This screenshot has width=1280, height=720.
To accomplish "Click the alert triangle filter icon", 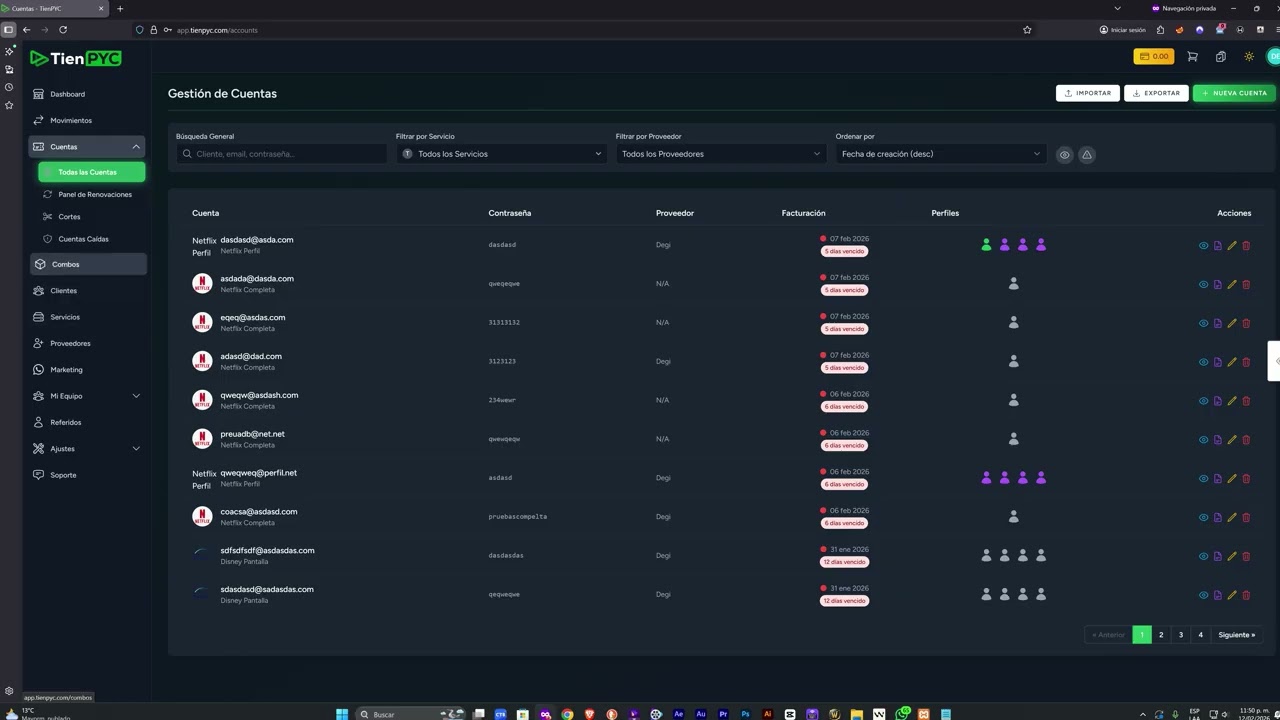I will [1087, 155].
